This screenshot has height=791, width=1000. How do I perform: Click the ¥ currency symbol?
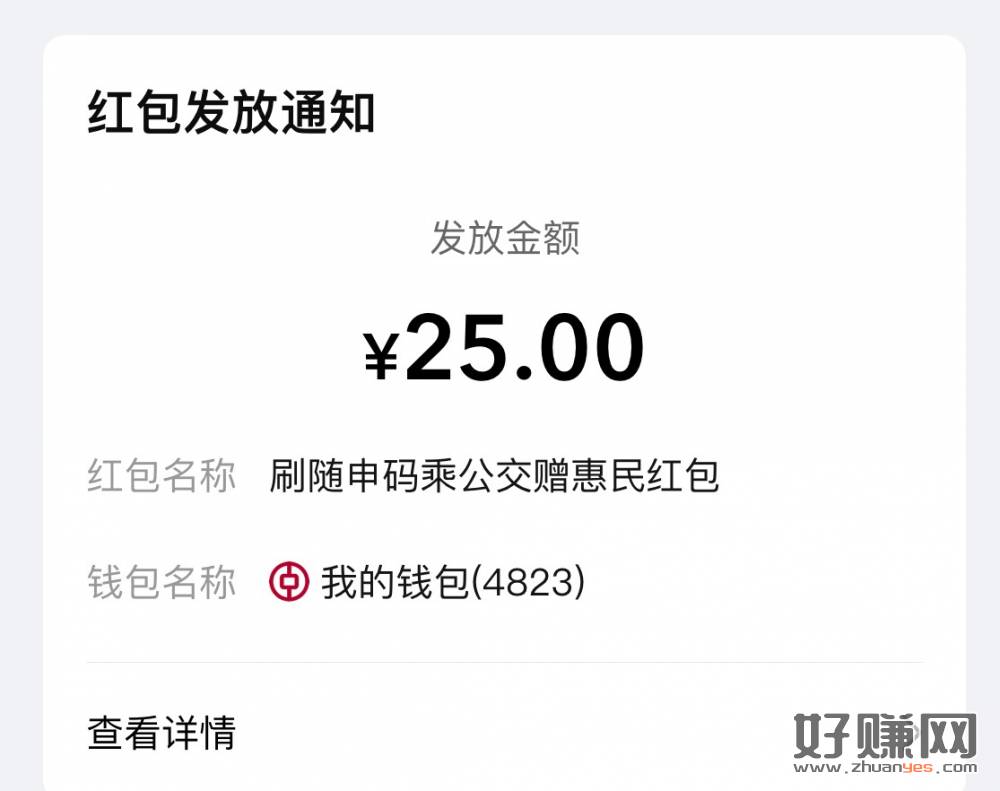[381, 355]
